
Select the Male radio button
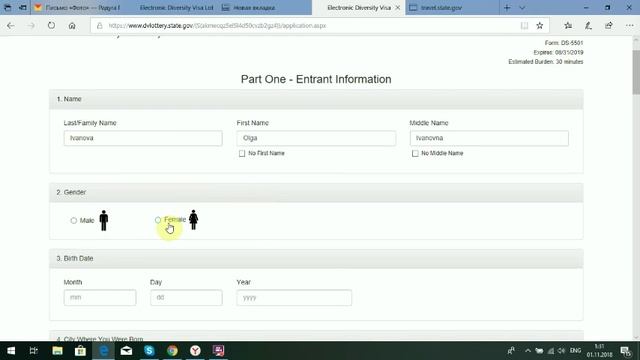coord(73,220)
